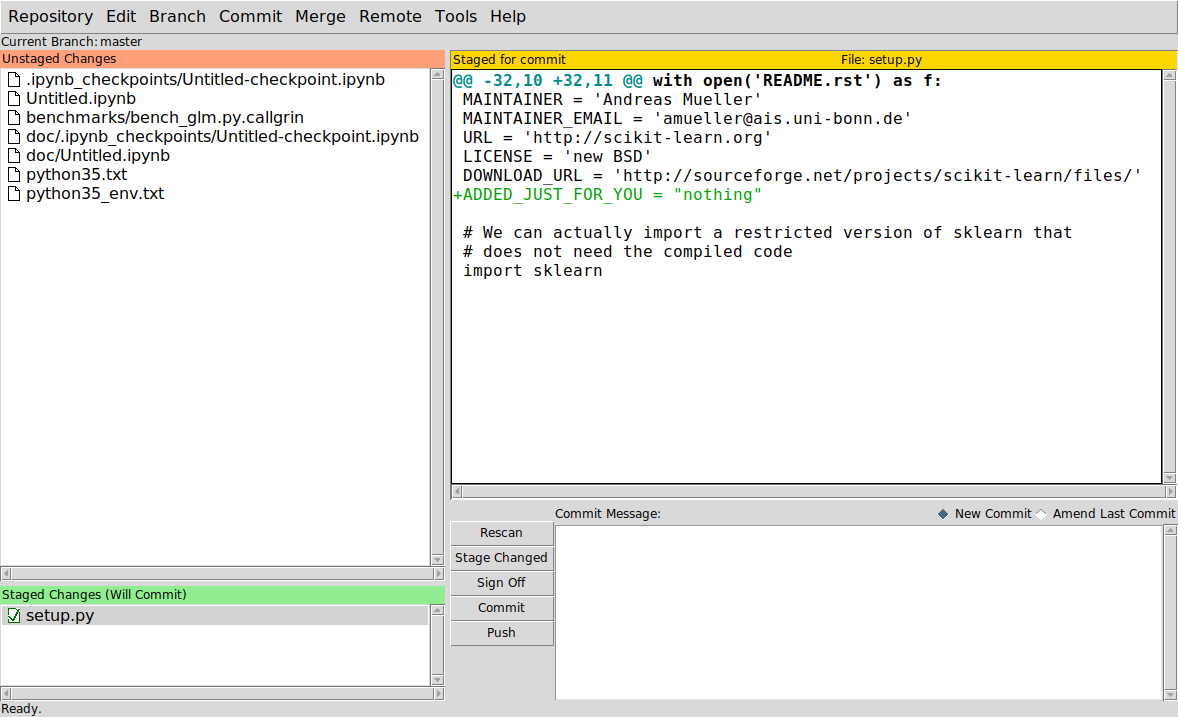
Task: Open the Branch menu
Action: [177, 16]
